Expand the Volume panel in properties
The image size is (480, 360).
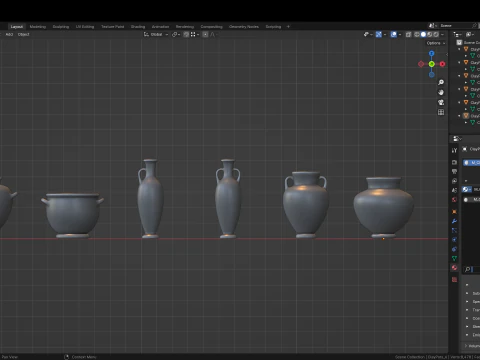[473, 346]
